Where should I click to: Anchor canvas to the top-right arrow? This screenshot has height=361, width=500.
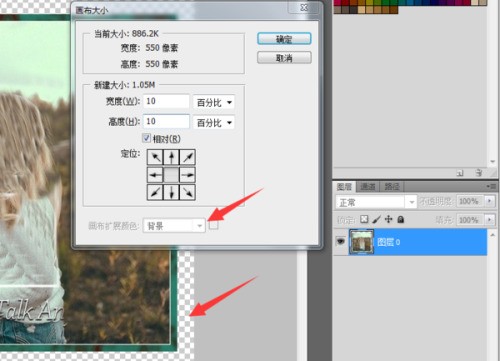[188, 157]
